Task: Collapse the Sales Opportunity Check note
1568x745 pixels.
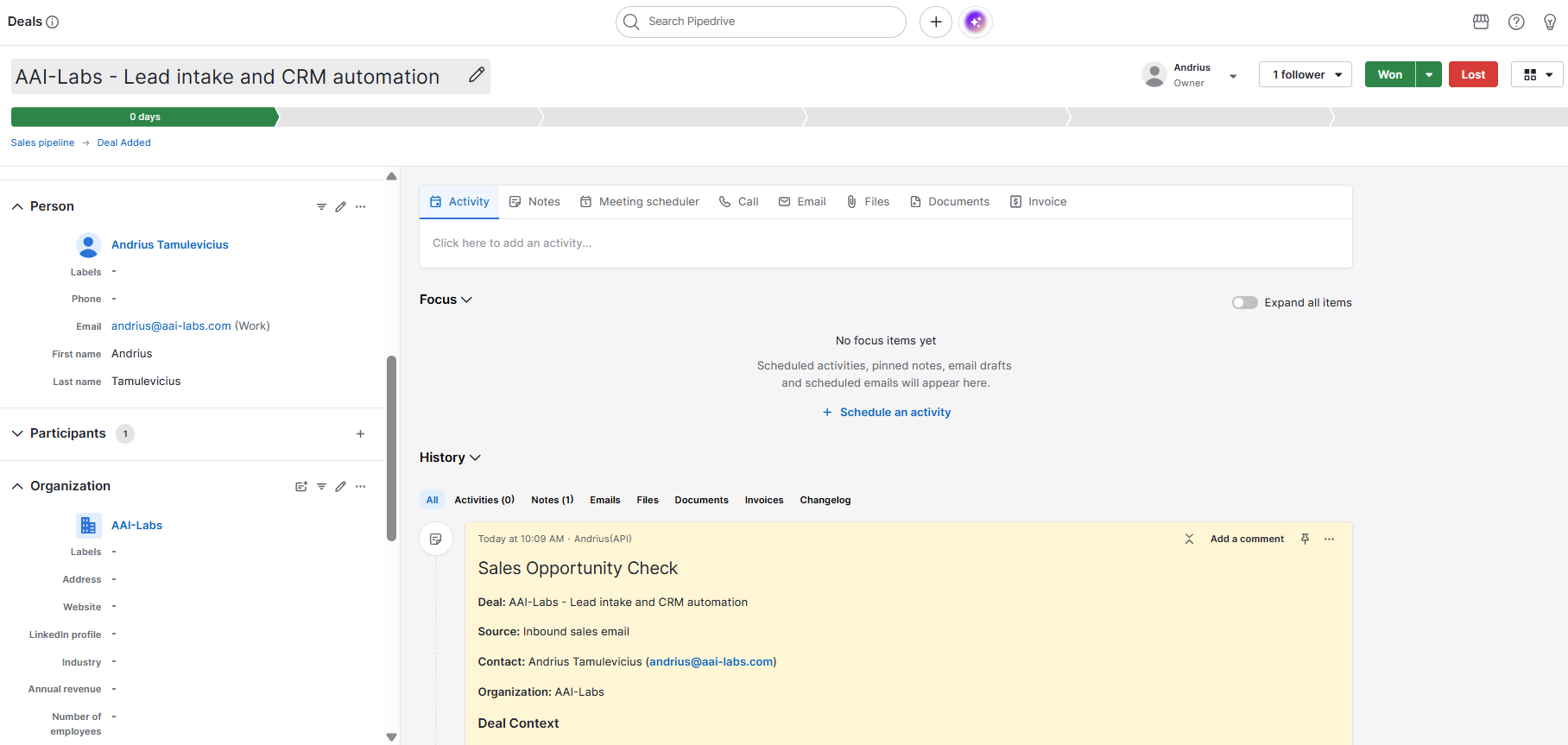Action: coord(1189,539)
